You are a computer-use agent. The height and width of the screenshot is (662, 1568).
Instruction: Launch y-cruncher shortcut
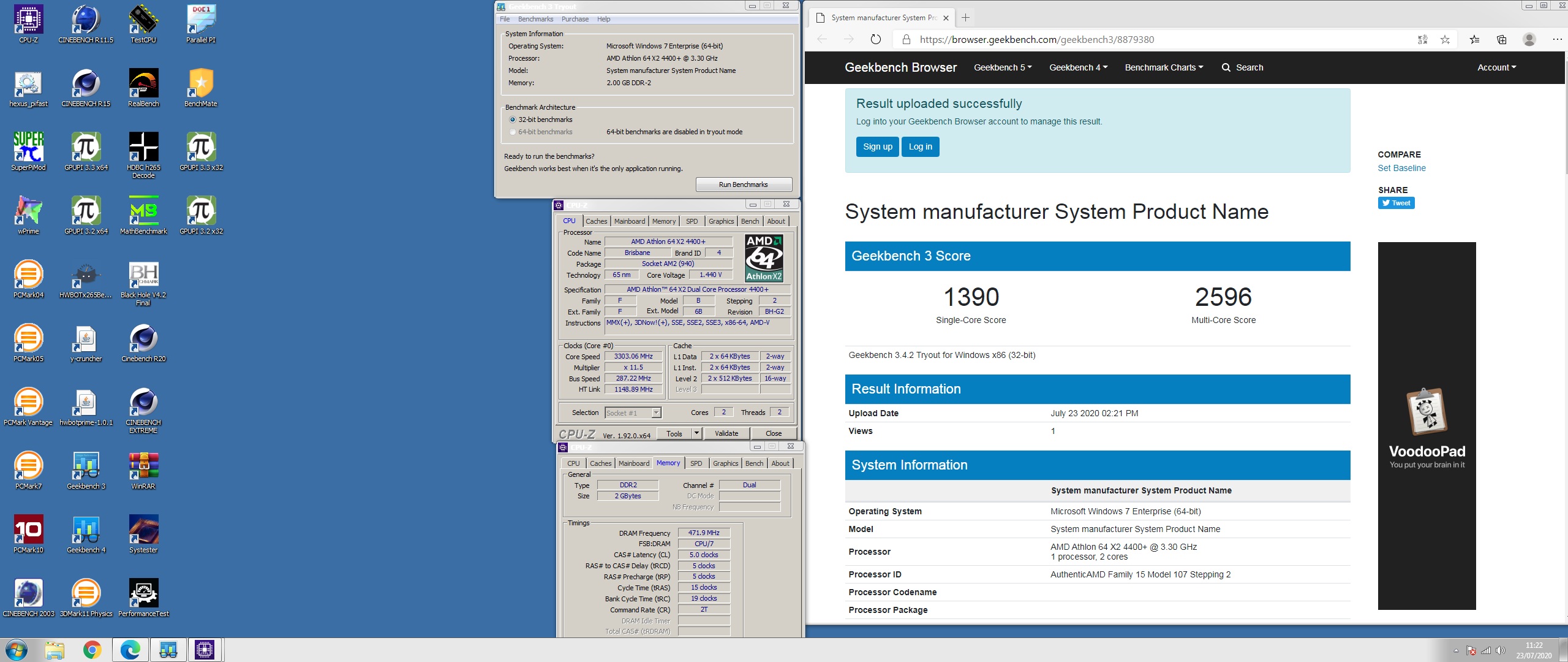(x=86, y=343)
